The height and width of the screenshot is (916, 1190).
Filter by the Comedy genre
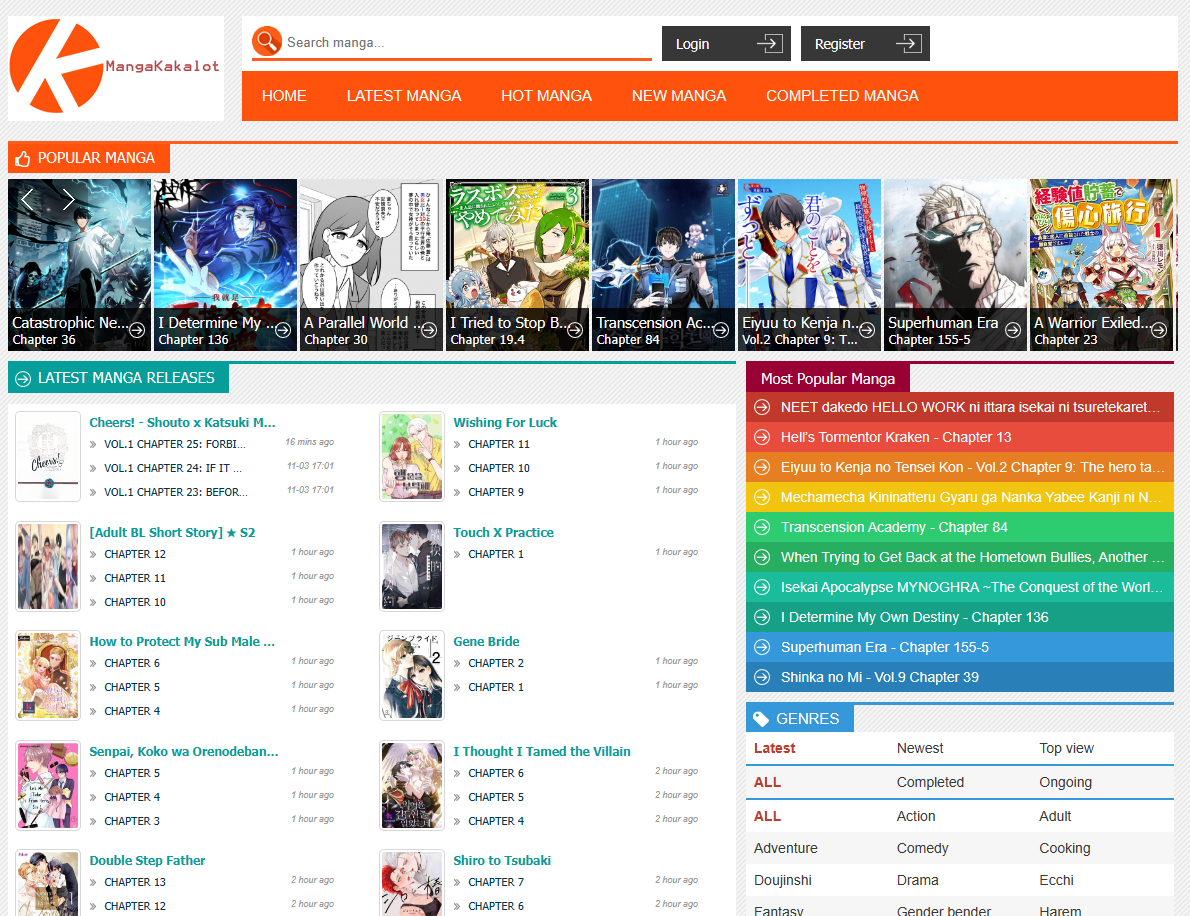pos(922,848)
